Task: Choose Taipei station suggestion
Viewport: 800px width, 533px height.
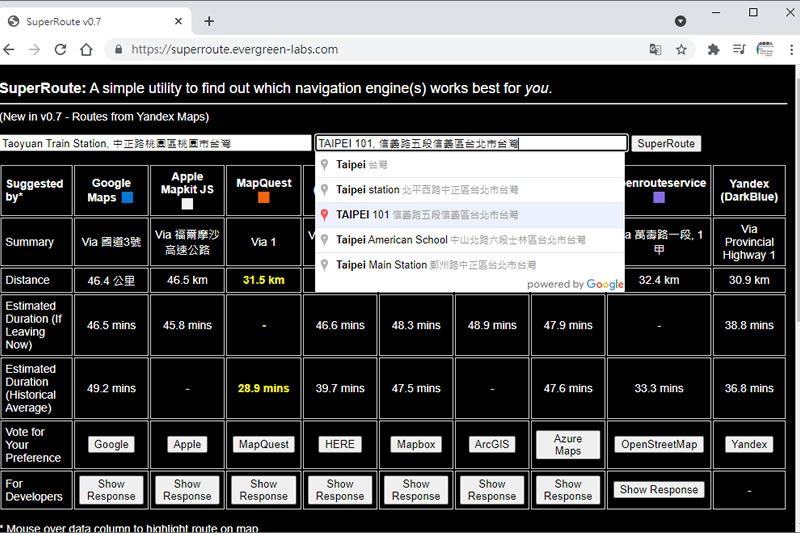Action: (x=470, y=190)
